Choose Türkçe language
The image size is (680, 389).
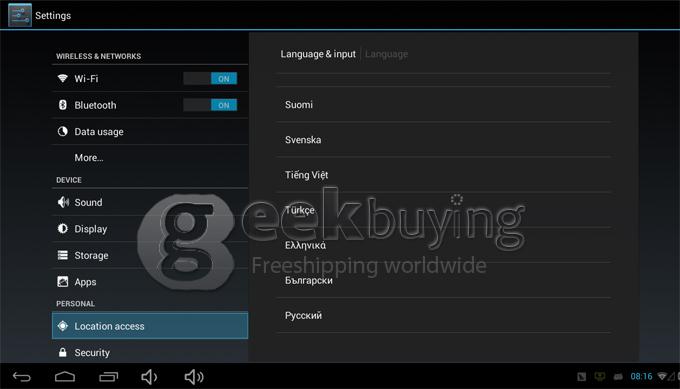click(x=444, y=210)
